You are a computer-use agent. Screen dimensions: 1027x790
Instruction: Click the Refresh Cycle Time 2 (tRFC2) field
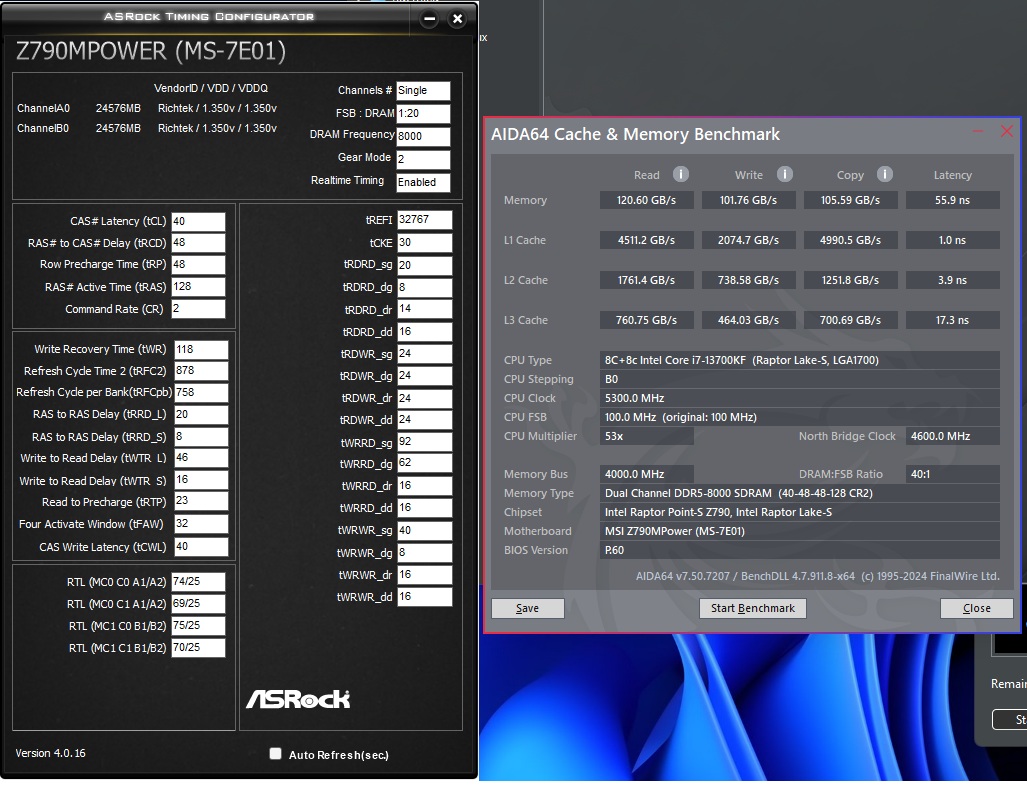coord(201,371)
